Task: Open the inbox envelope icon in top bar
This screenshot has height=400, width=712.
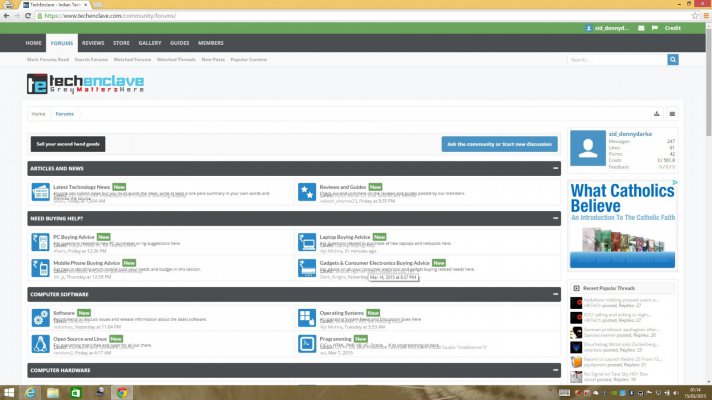Action: pos(641,28)
